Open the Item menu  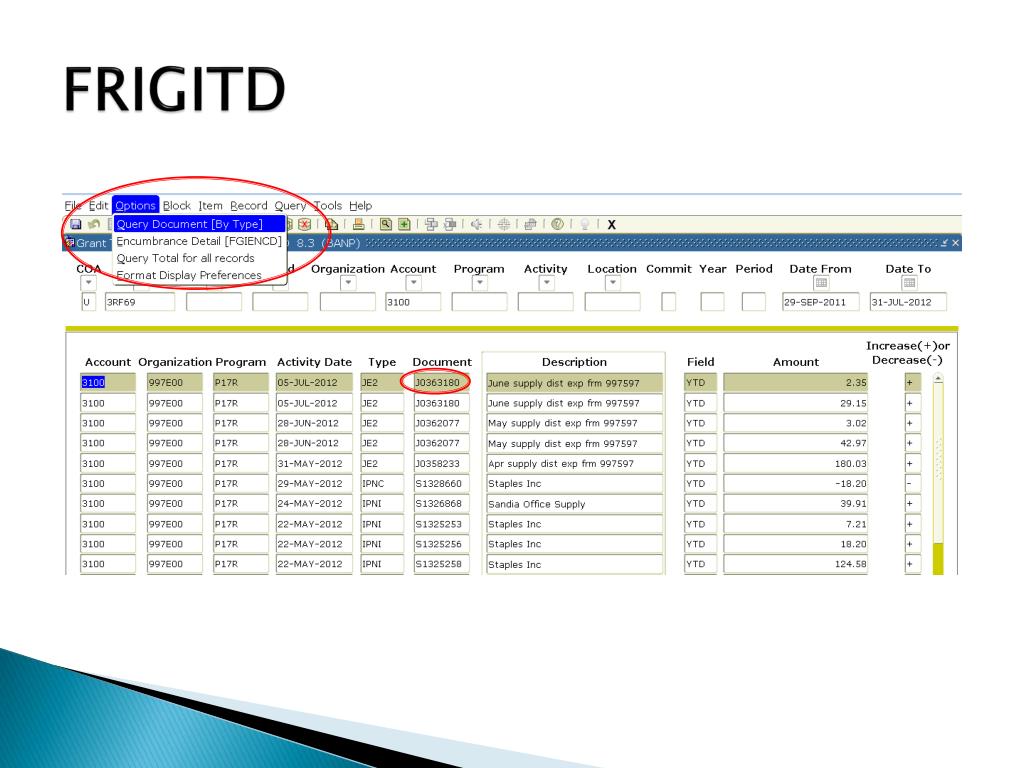pyautogui.click(x=210, y=205)
